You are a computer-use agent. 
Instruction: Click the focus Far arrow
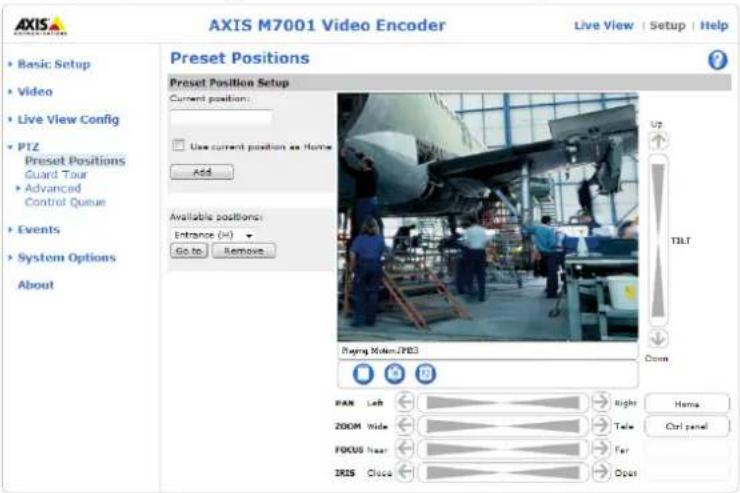click(x=601, y=448)
